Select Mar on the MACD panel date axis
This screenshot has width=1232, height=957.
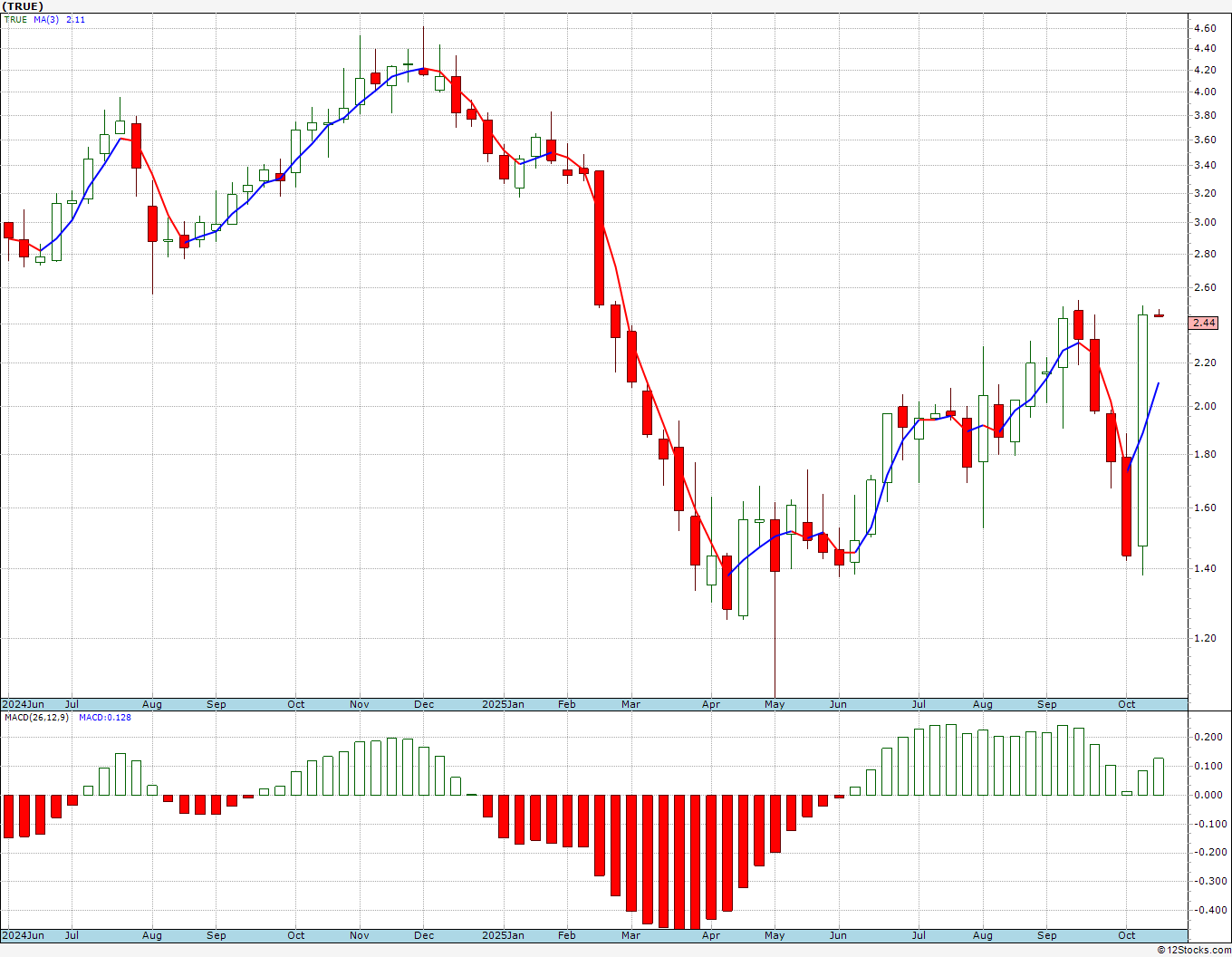point(630,935)
